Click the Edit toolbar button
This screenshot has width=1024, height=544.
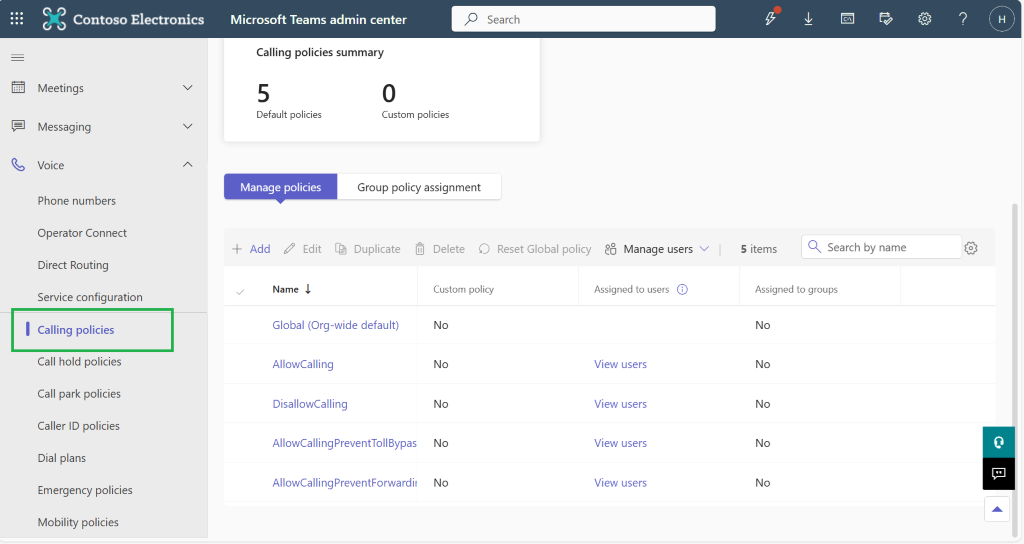[x=302, y=249]
